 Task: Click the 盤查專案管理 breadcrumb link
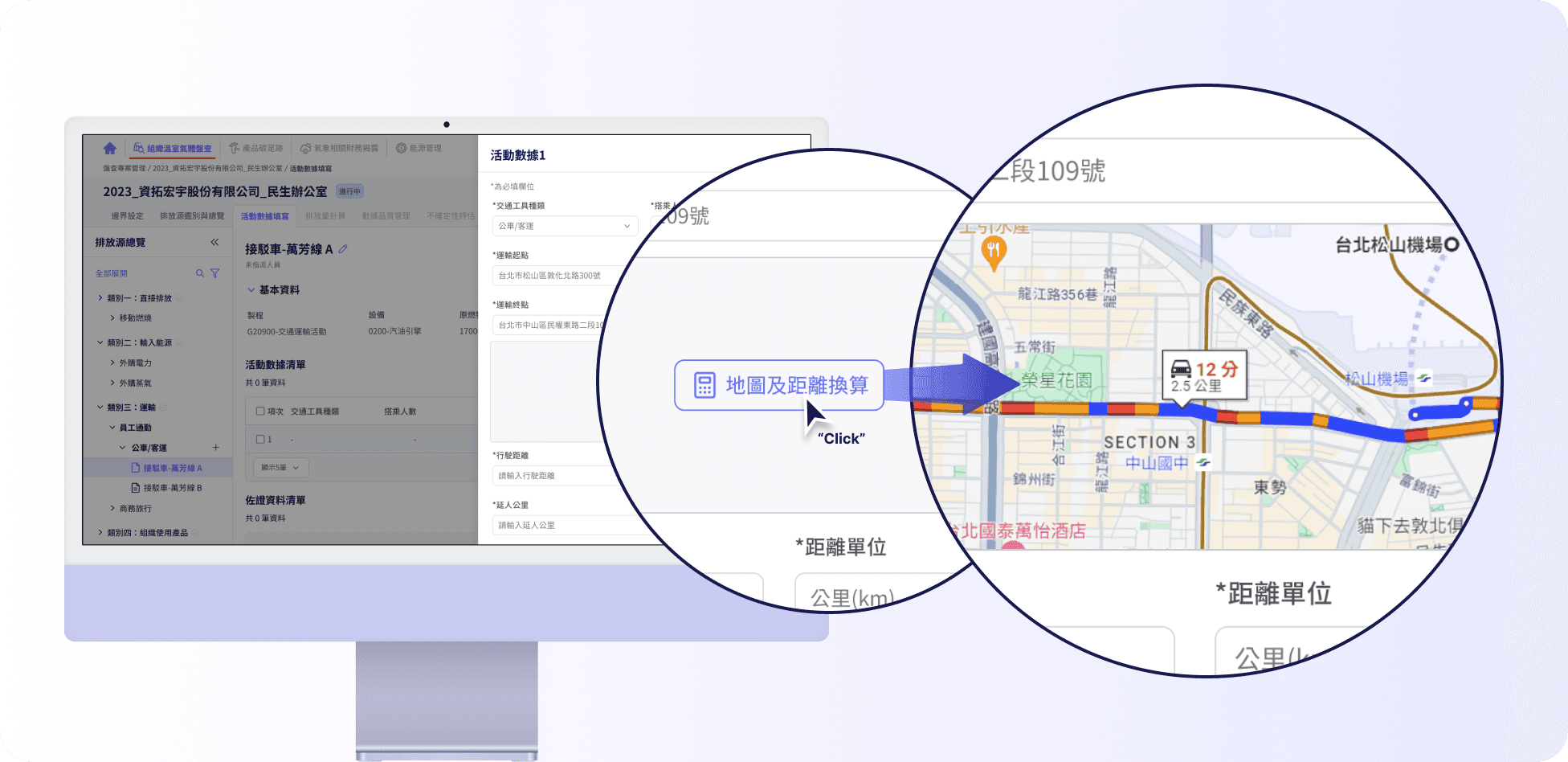point(125,169)
